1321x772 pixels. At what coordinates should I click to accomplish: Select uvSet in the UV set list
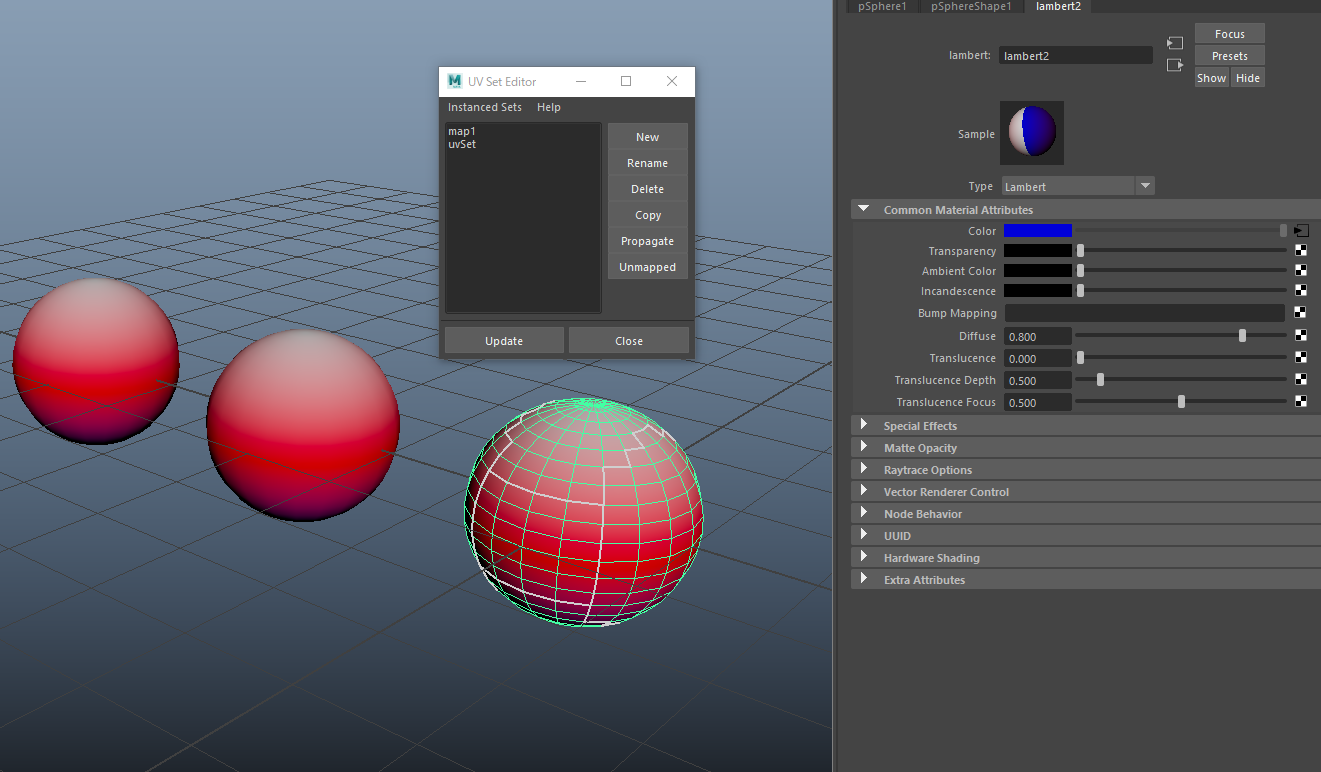click(462, 144)
